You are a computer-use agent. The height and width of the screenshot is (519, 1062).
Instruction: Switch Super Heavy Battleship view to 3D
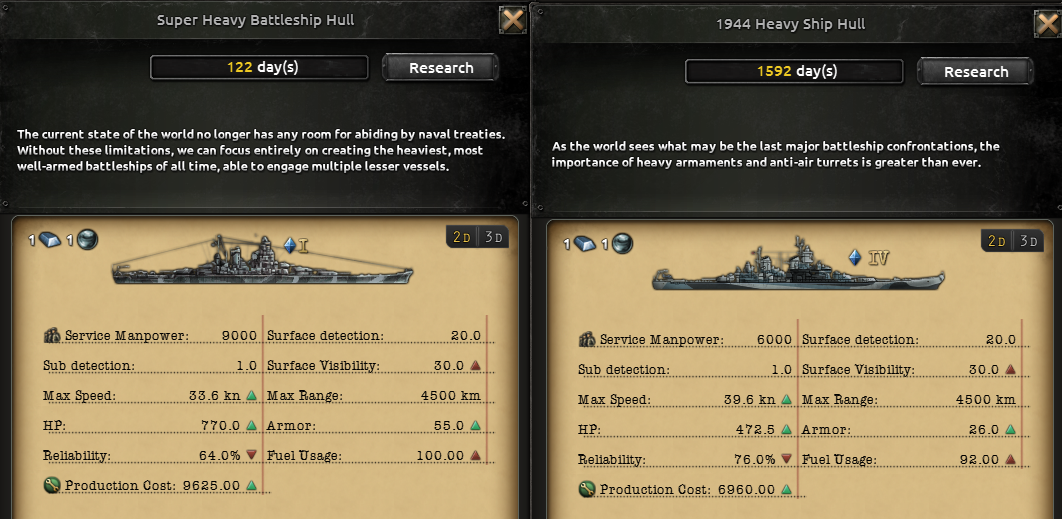(x=493, y=237)
